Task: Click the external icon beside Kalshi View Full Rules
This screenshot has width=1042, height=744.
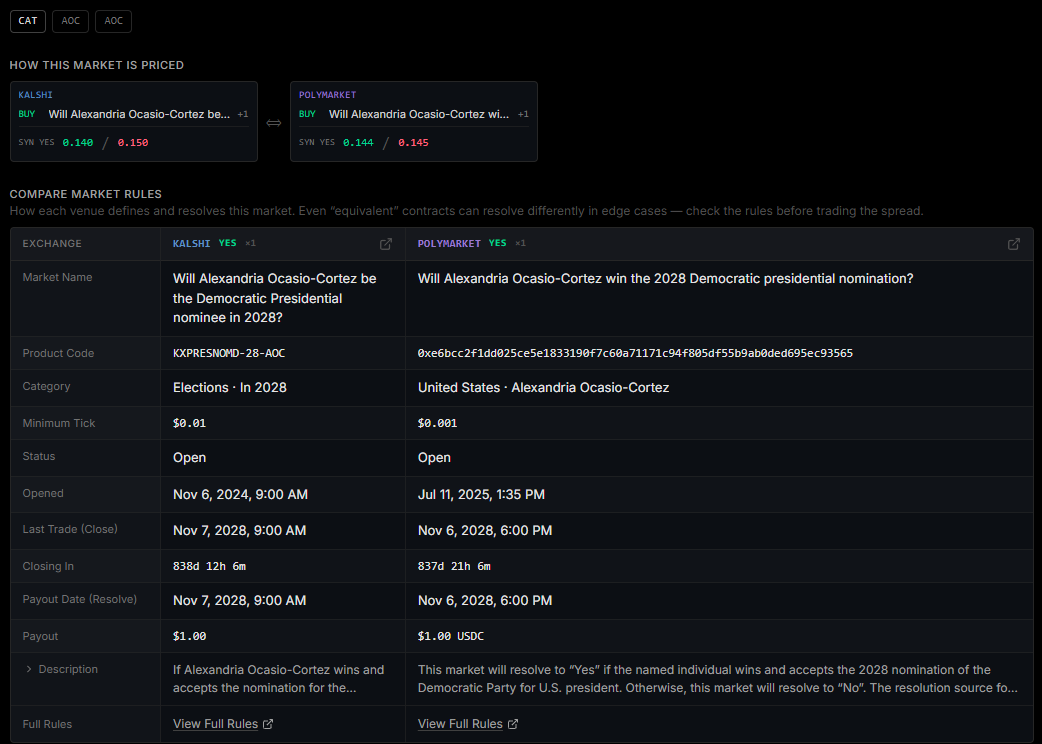Action: pyautogui.click(x=268, y=724)
